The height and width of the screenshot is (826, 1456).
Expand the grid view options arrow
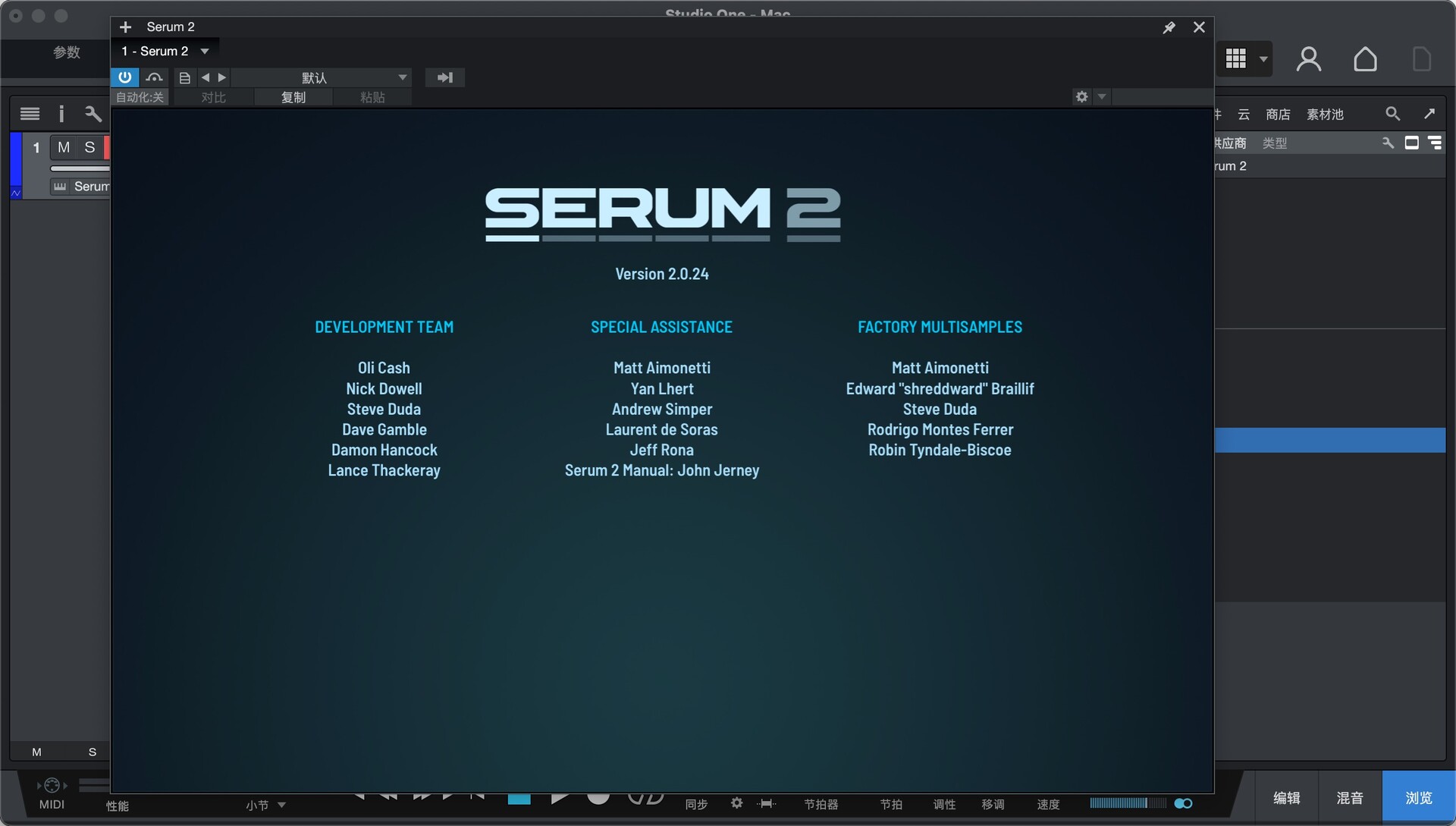[x=1263, y=59]
